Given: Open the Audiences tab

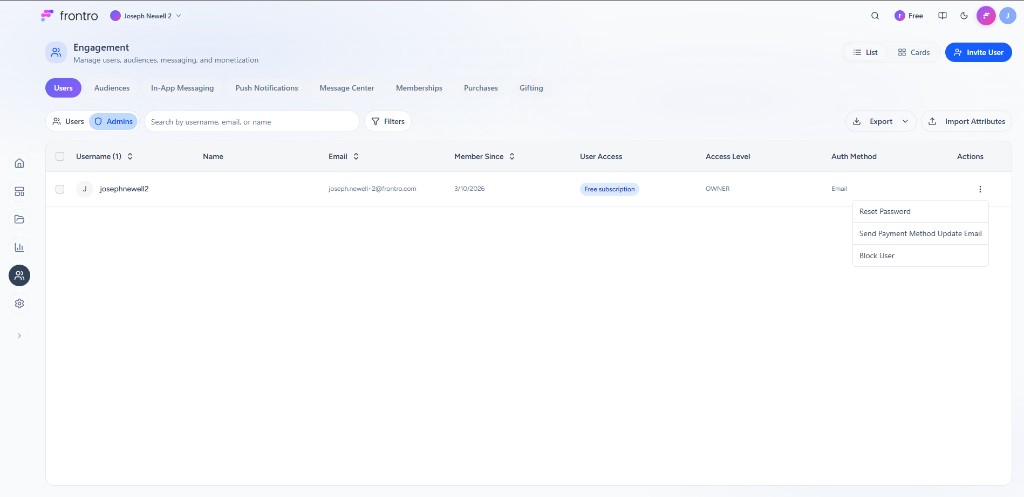Looking at the screenshot, I should [112, 88].
